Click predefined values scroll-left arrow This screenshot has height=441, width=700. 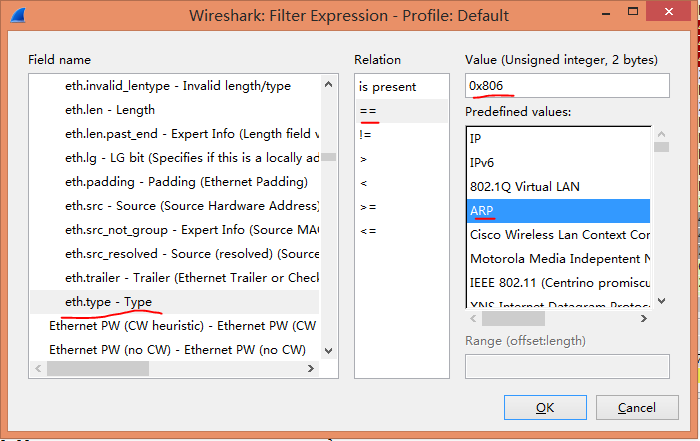click(x=473, y=319)
